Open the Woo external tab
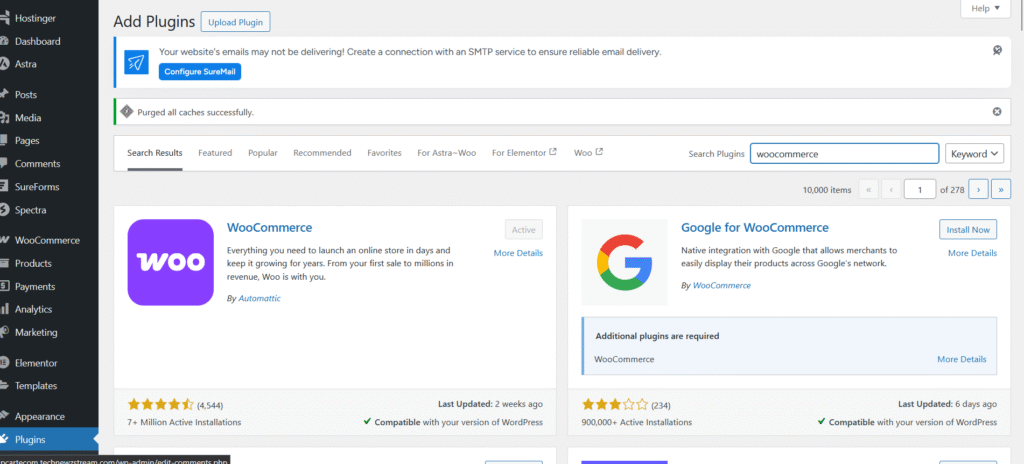This screenshot has height=464, width=1024. 588,153
